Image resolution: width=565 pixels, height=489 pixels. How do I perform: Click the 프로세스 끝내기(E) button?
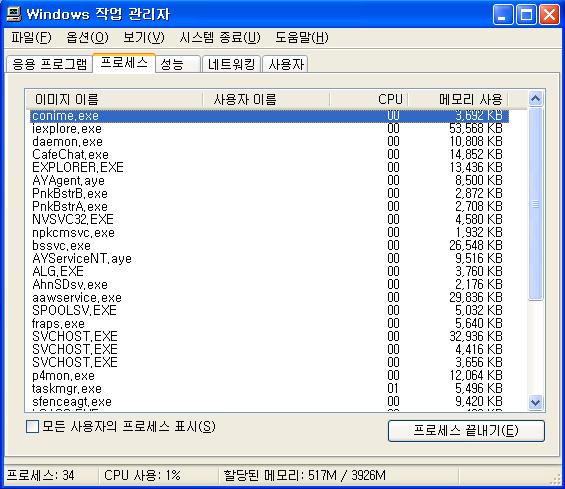click(466, 431)
